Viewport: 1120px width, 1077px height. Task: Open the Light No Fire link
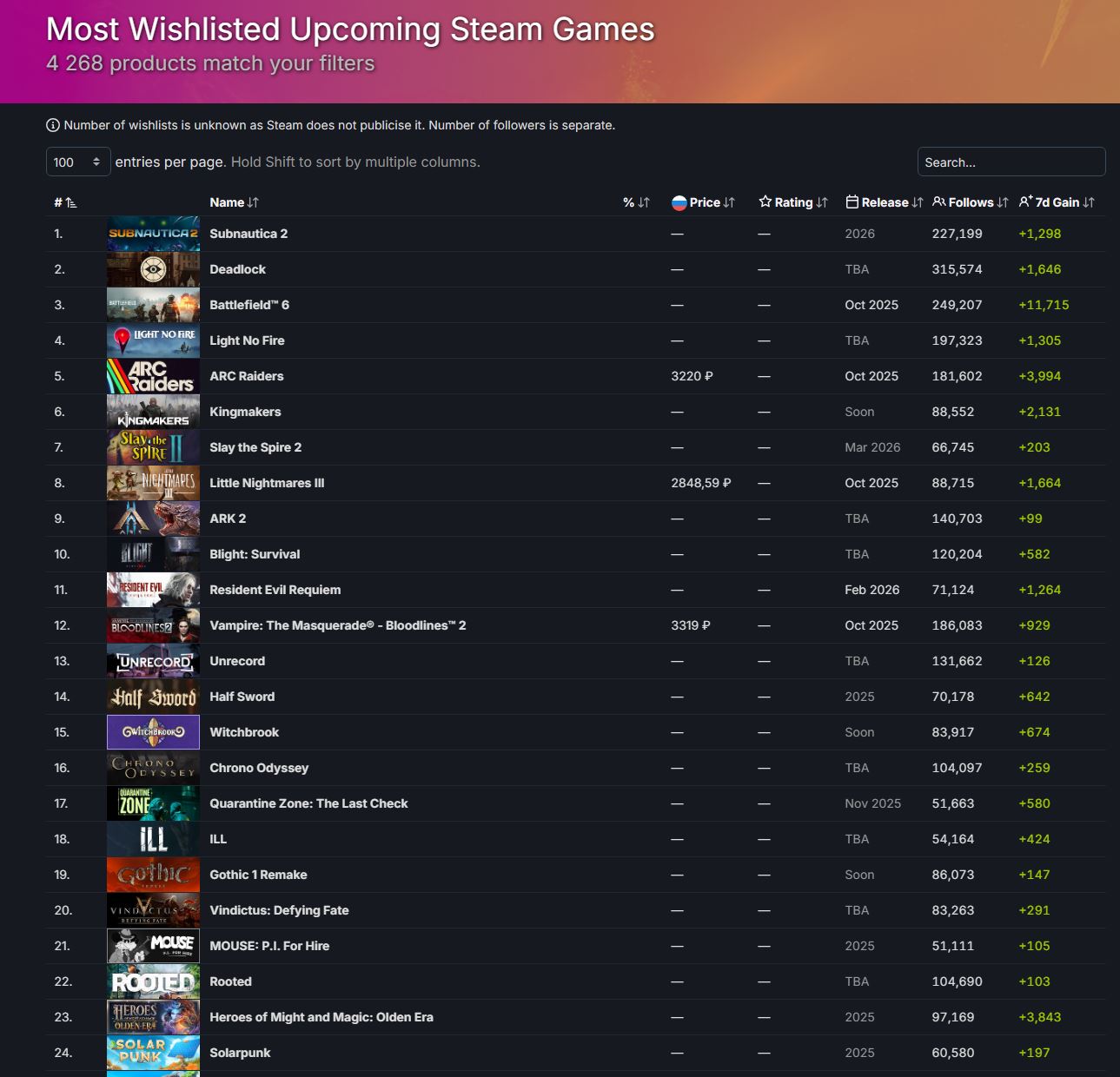pyautogui.click(x=247, y=340)
